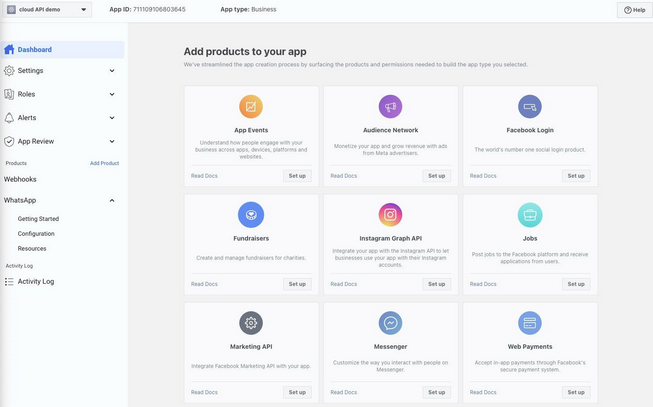Screen dimensions: 653x407
Task: Read Docs for Fundraisers
Action: pyautogui.click(x=204, y=284)
